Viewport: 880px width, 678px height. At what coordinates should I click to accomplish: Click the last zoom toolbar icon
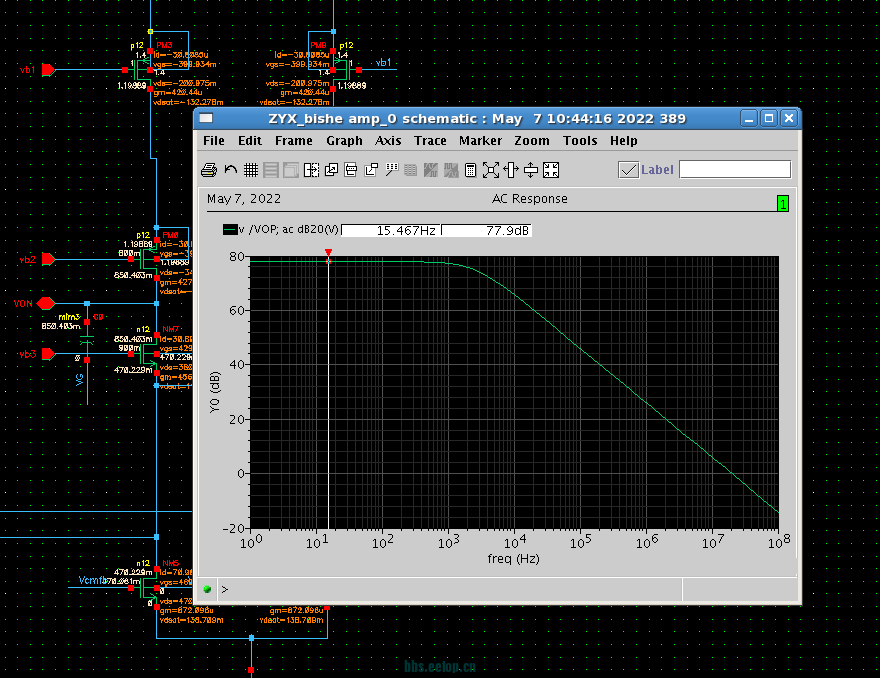(551, 170)
